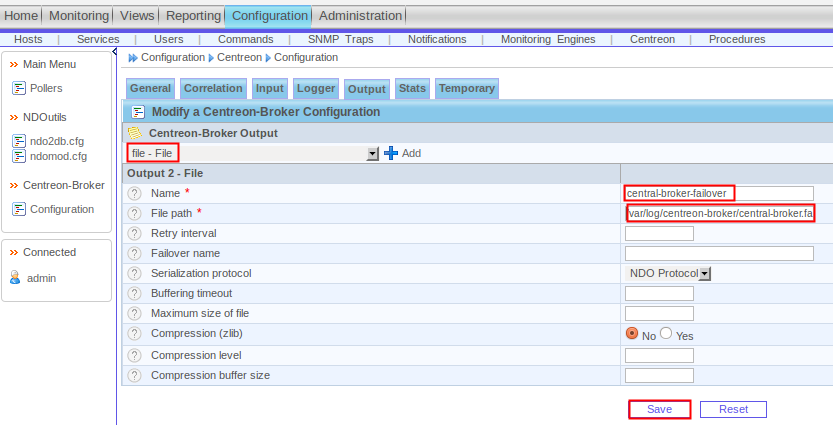Switch to the Stats tab

click(x=412, y=89)
